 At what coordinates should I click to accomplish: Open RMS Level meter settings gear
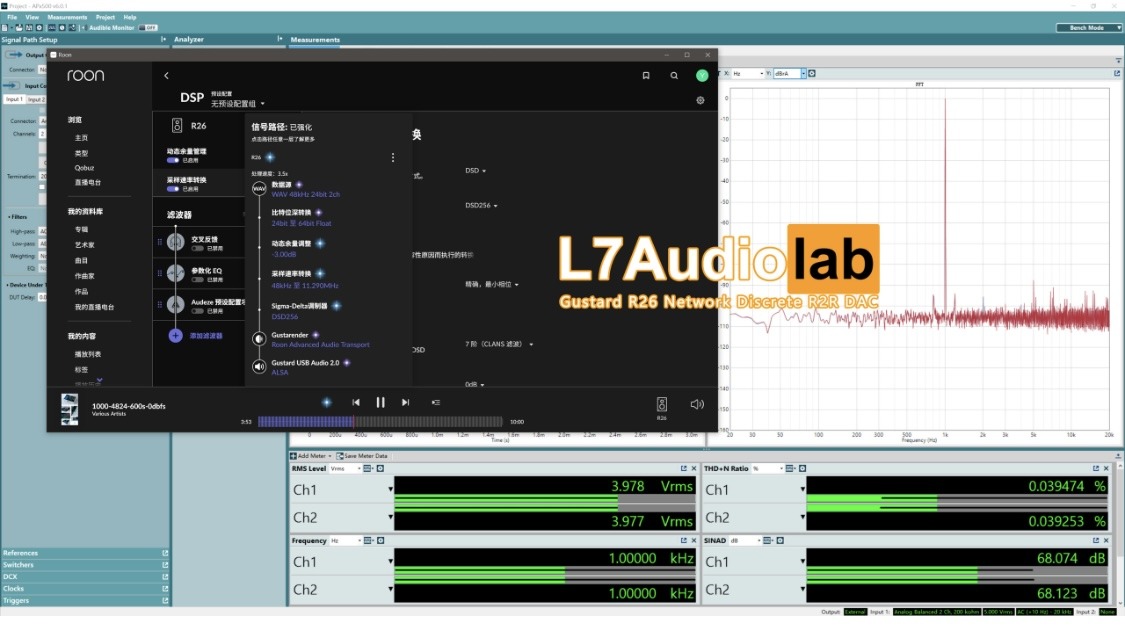(x=380, y=469)
